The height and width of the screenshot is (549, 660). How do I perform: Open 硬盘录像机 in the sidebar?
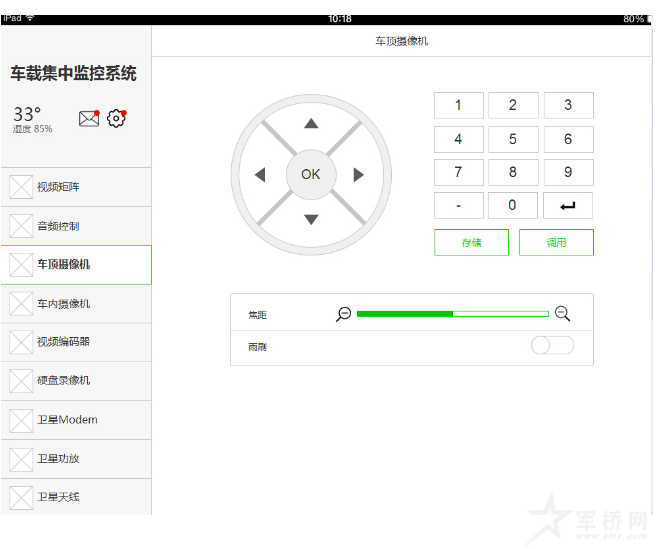(75, 381)
